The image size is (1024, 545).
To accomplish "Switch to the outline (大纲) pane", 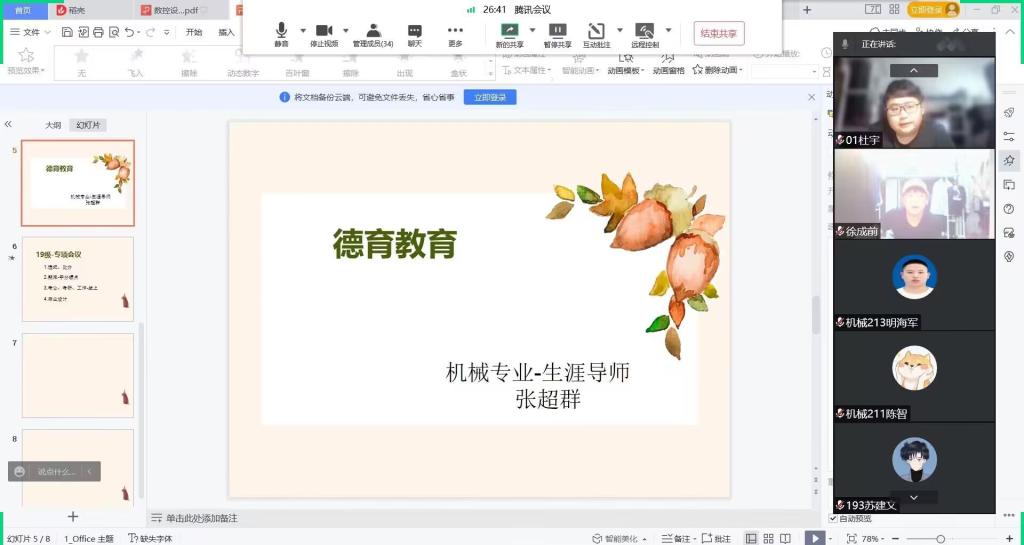I will 53,125.
